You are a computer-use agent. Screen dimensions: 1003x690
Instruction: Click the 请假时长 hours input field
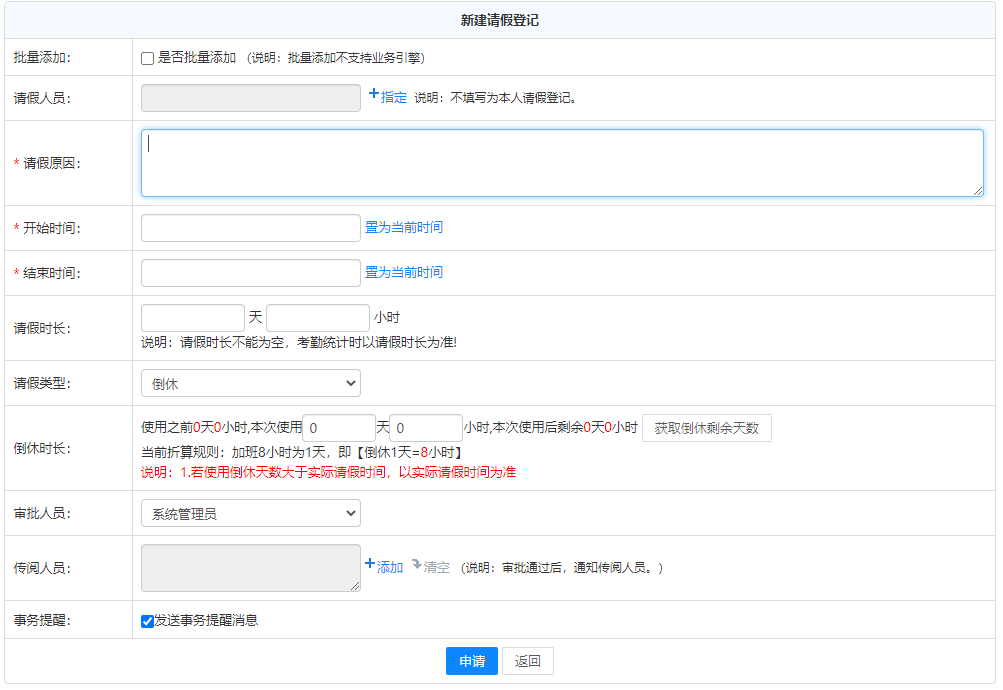318,318
